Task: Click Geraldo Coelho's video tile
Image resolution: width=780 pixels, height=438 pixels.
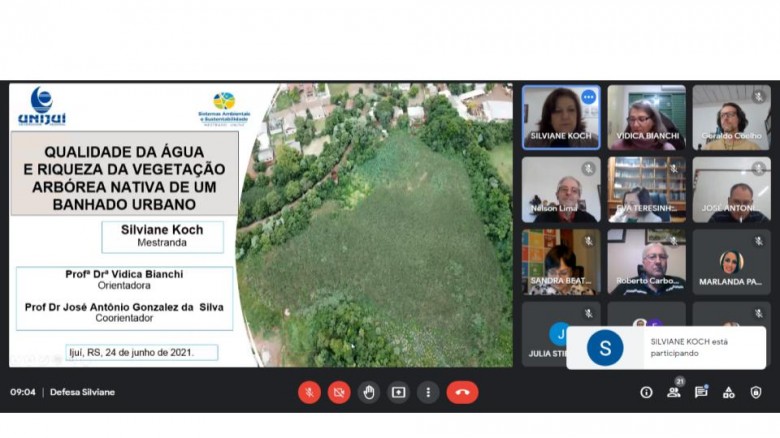Action: [731, 117]
